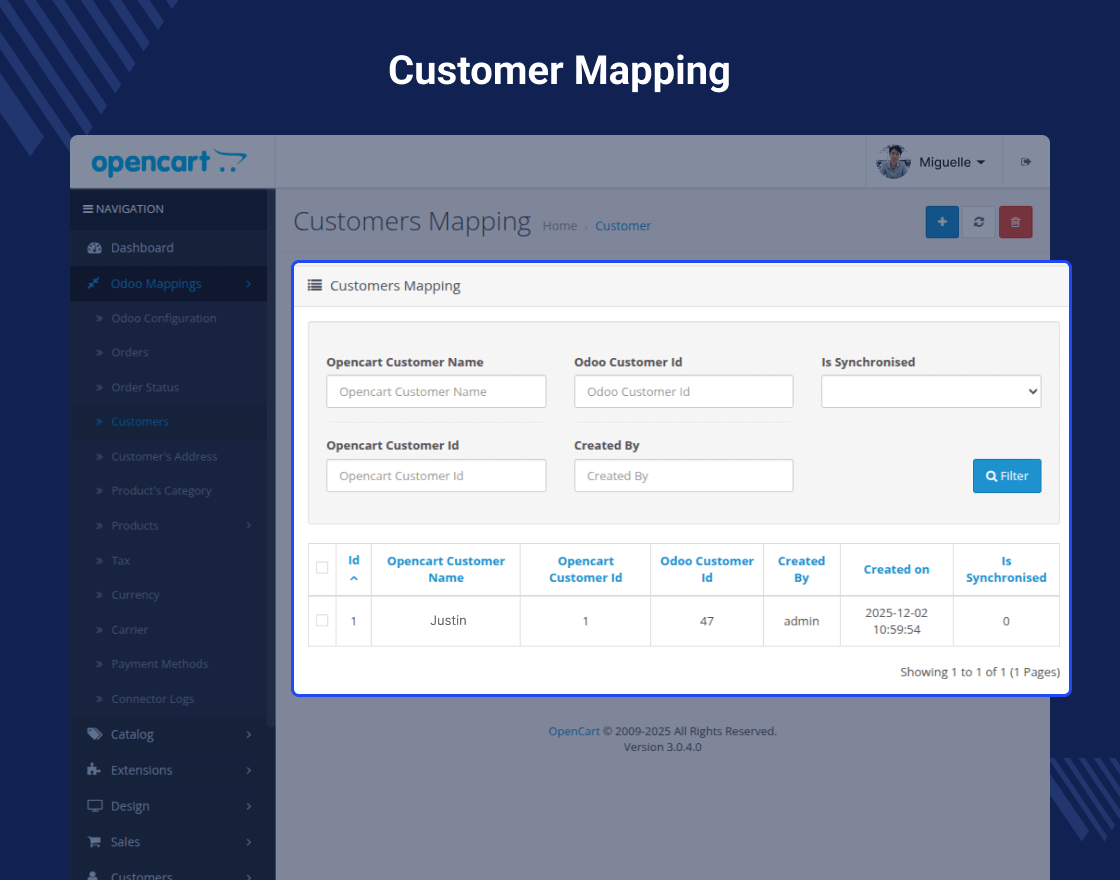
Task: Open the Currency menu item
Action: click(135, 595)
